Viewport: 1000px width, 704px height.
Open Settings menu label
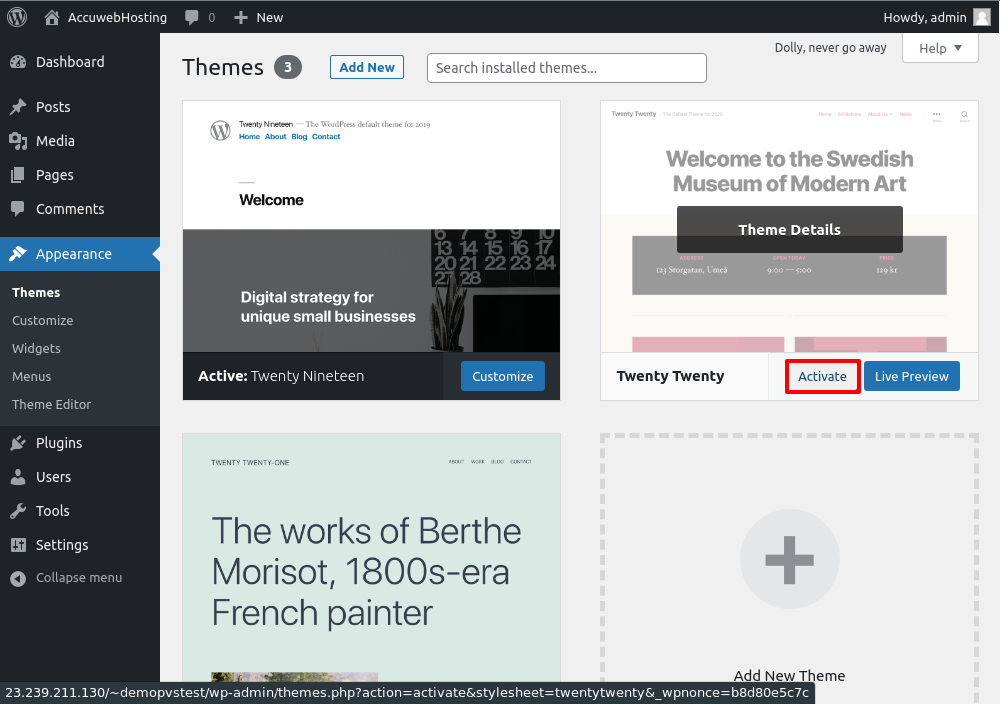62,545
